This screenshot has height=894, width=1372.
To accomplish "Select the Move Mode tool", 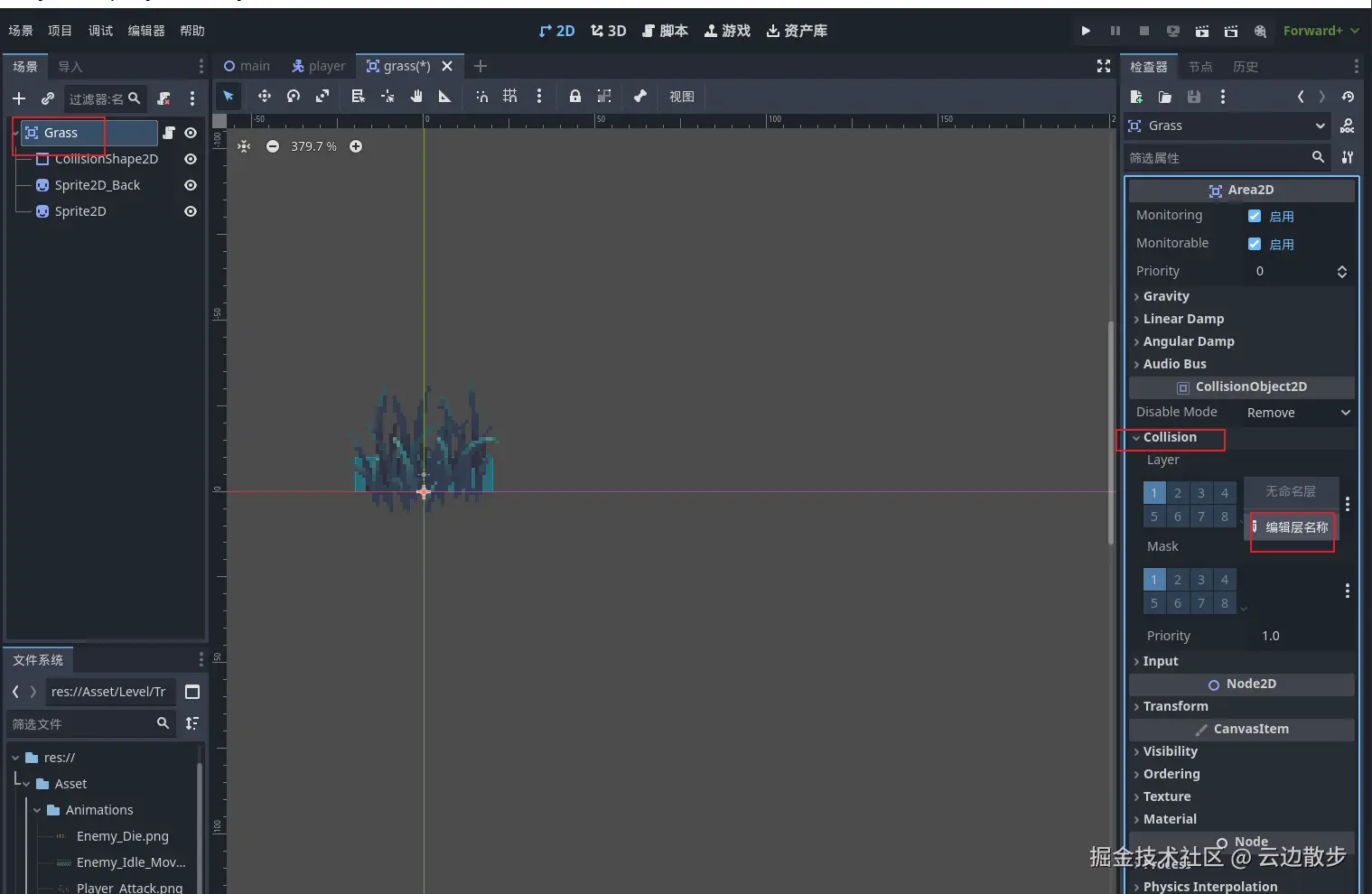I will [264, 96].
